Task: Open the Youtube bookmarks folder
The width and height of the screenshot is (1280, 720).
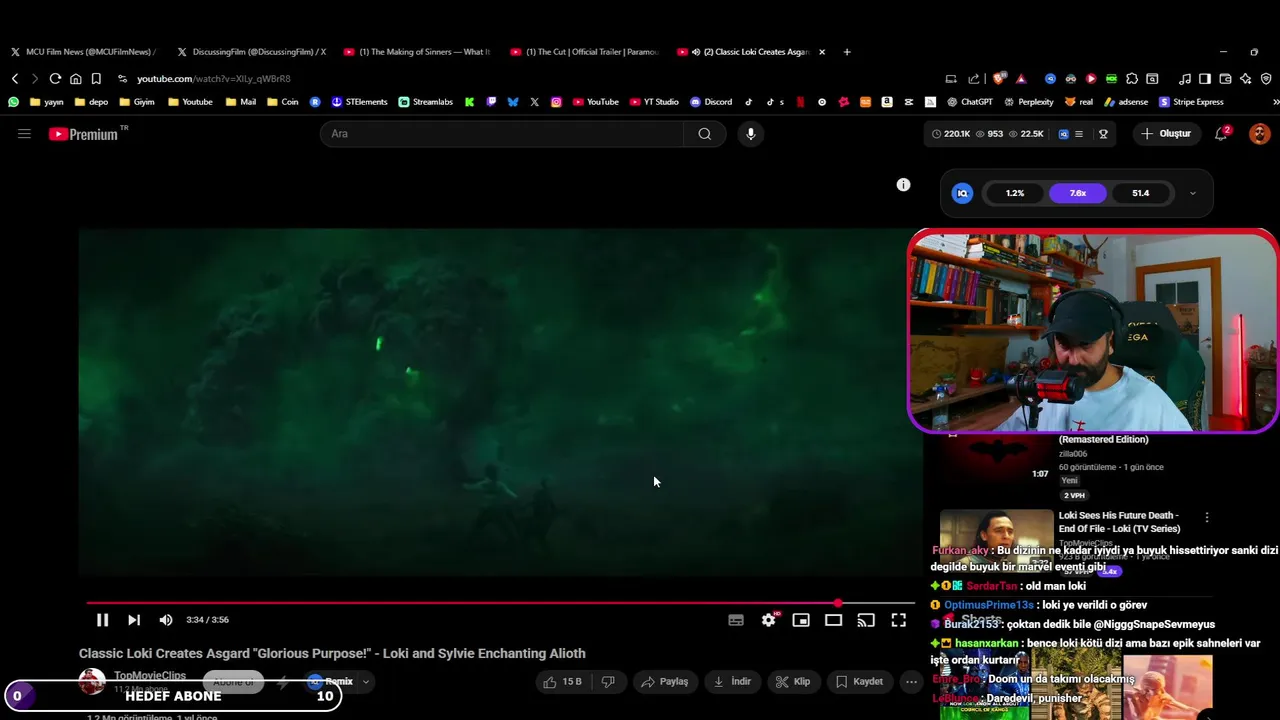Action: point(190,102)
